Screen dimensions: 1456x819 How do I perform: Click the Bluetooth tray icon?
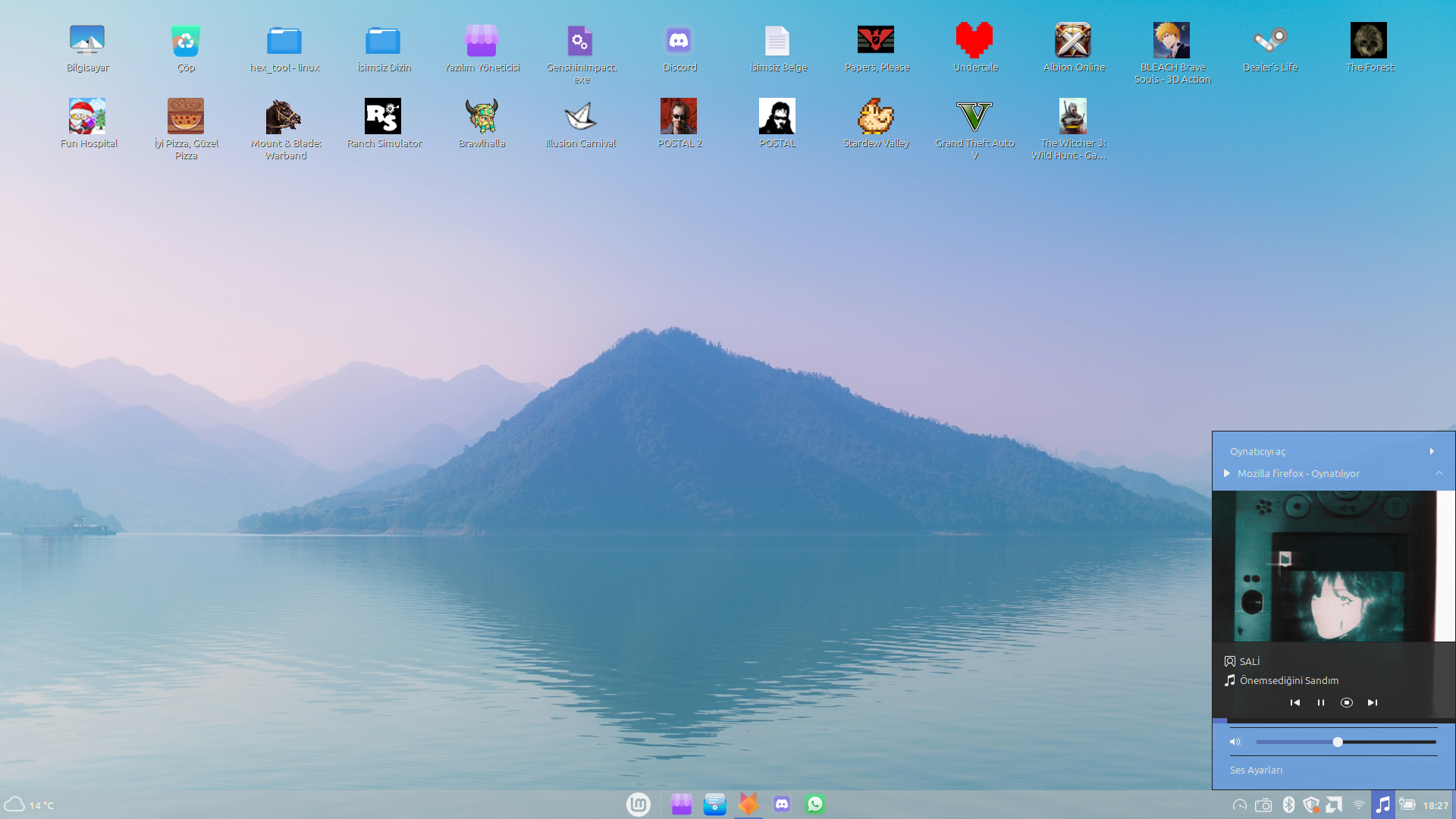(x=1288, y=805)
